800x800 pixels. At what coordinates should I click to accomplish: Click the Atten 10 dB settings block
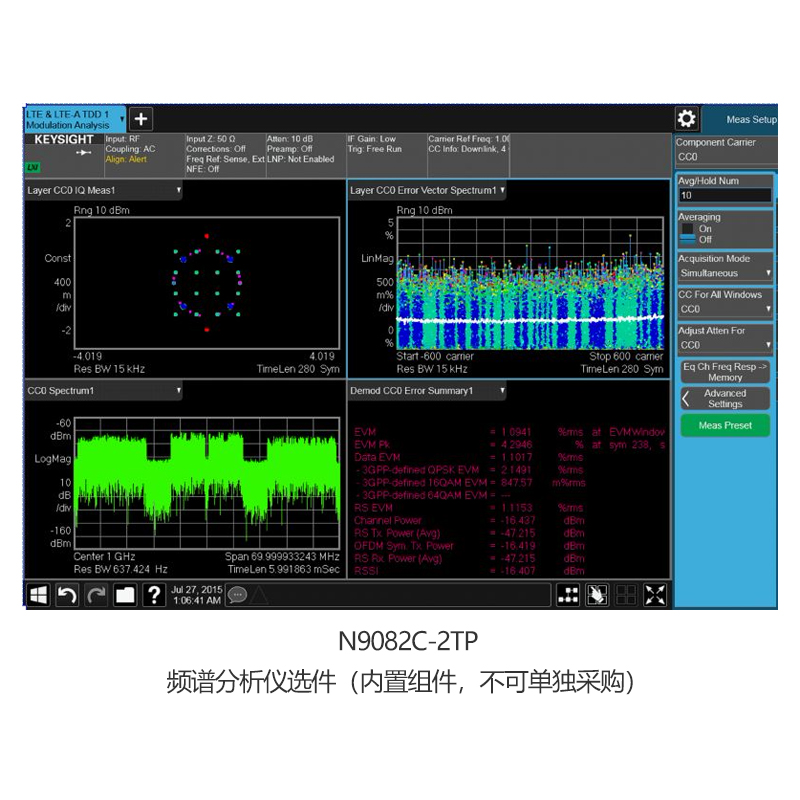coord(306,155)
